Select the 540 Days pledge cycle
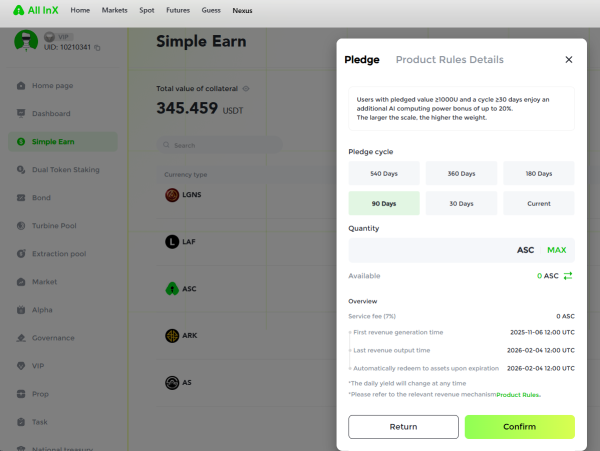600x451 pixels. click(x=386, y=174)
